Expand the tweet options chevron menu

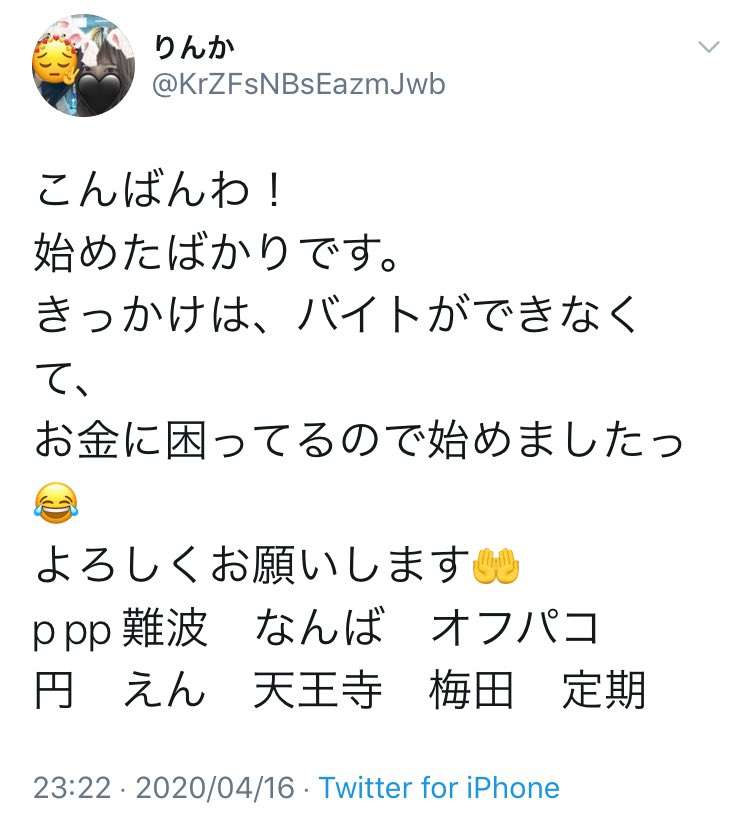click(709, 47)
